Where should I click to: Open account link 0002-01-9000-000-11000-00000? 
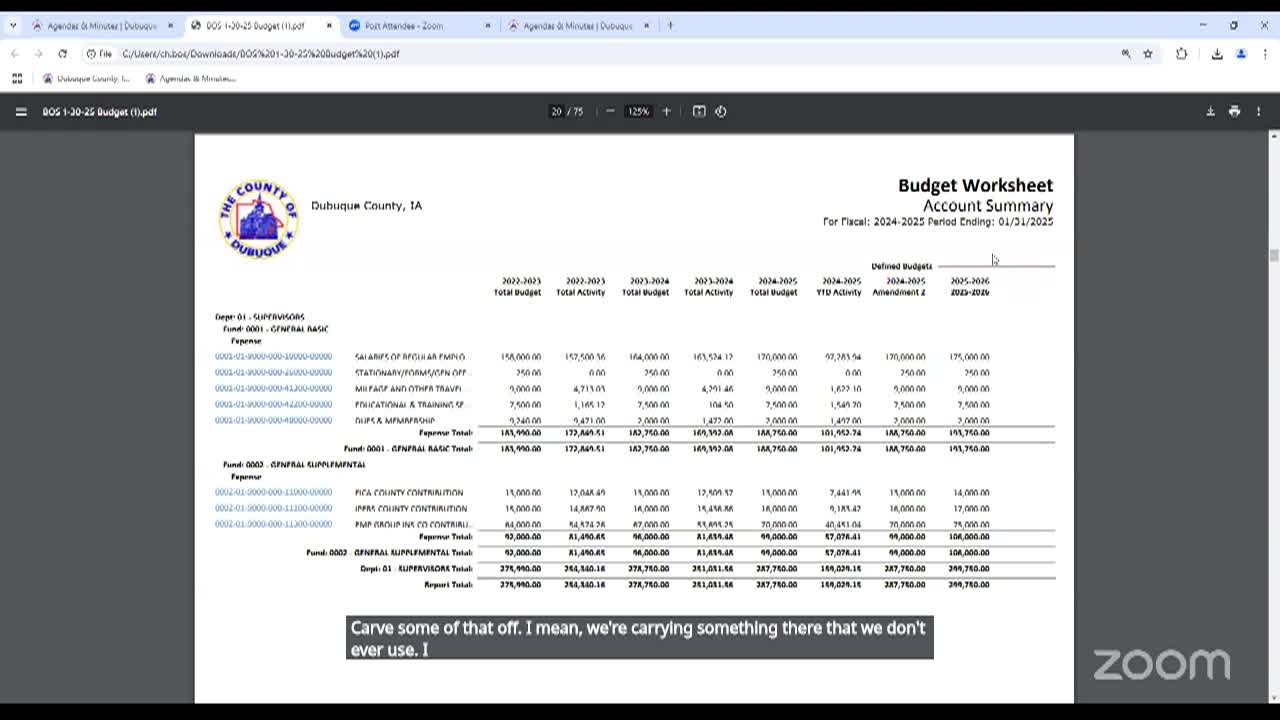(273, 492)
